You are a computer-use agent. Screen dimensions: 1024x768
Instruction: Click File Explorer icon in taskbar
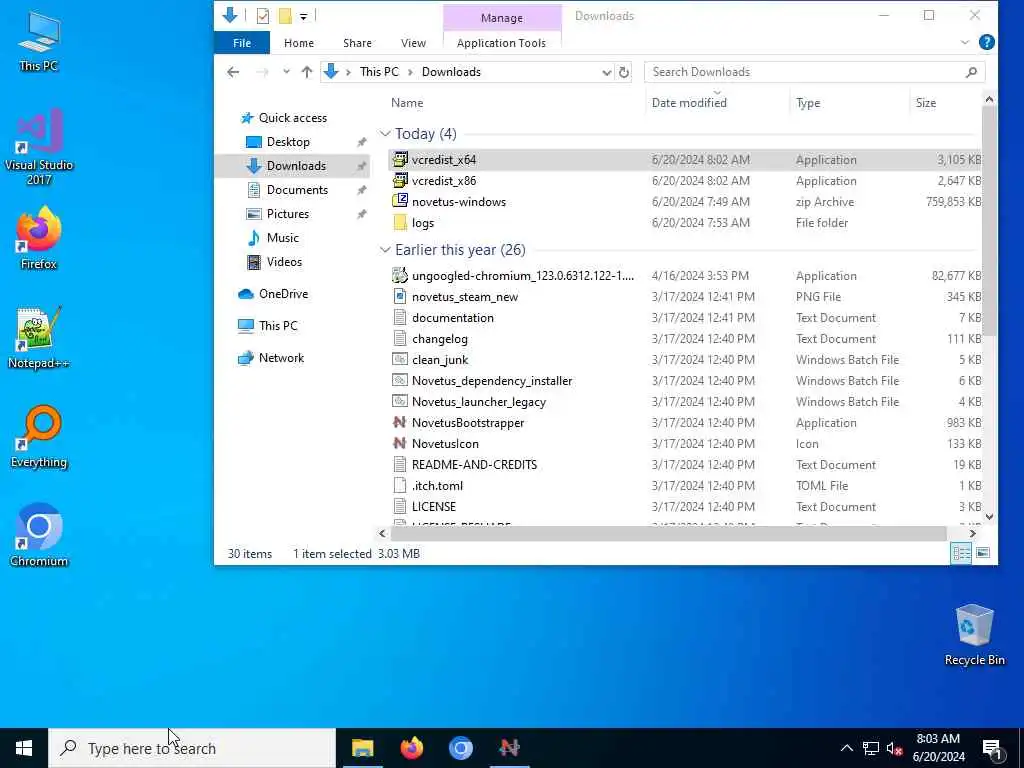(x=362, y=748)
